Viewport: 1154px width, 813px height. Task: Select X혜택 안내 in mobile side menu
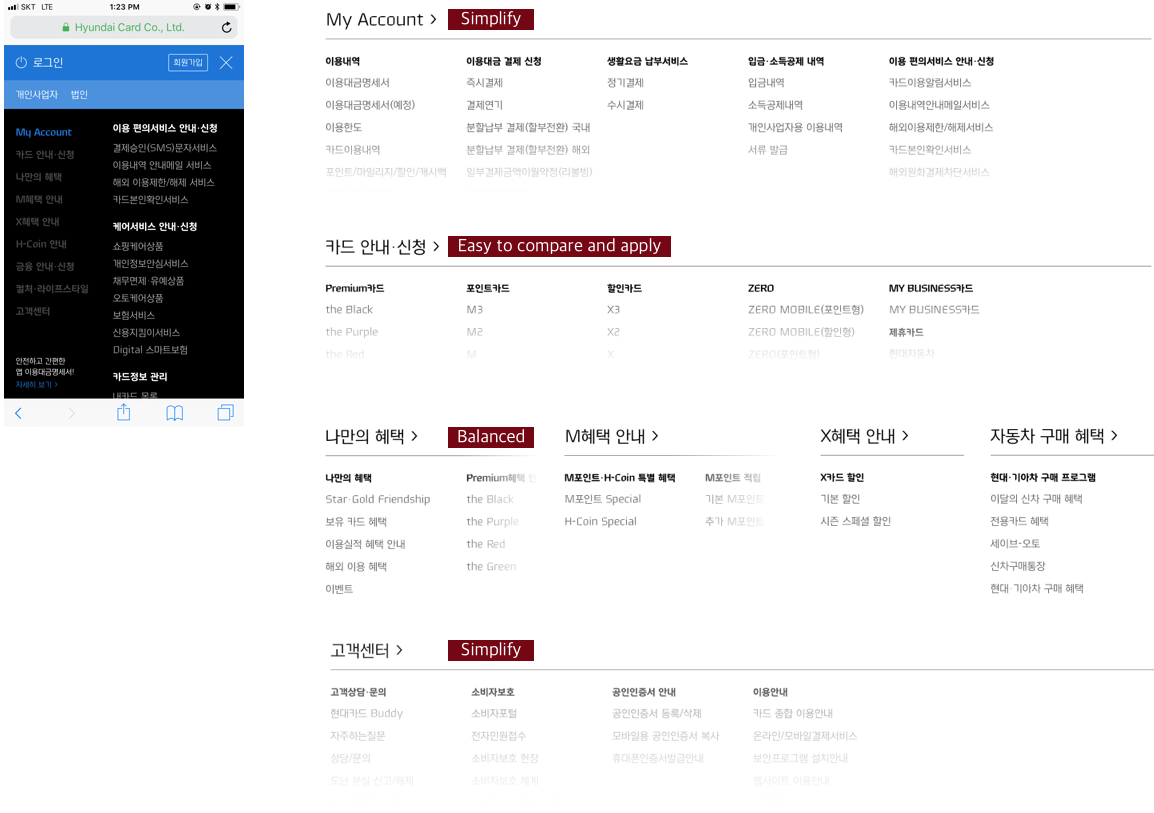(x=38, y=221)
